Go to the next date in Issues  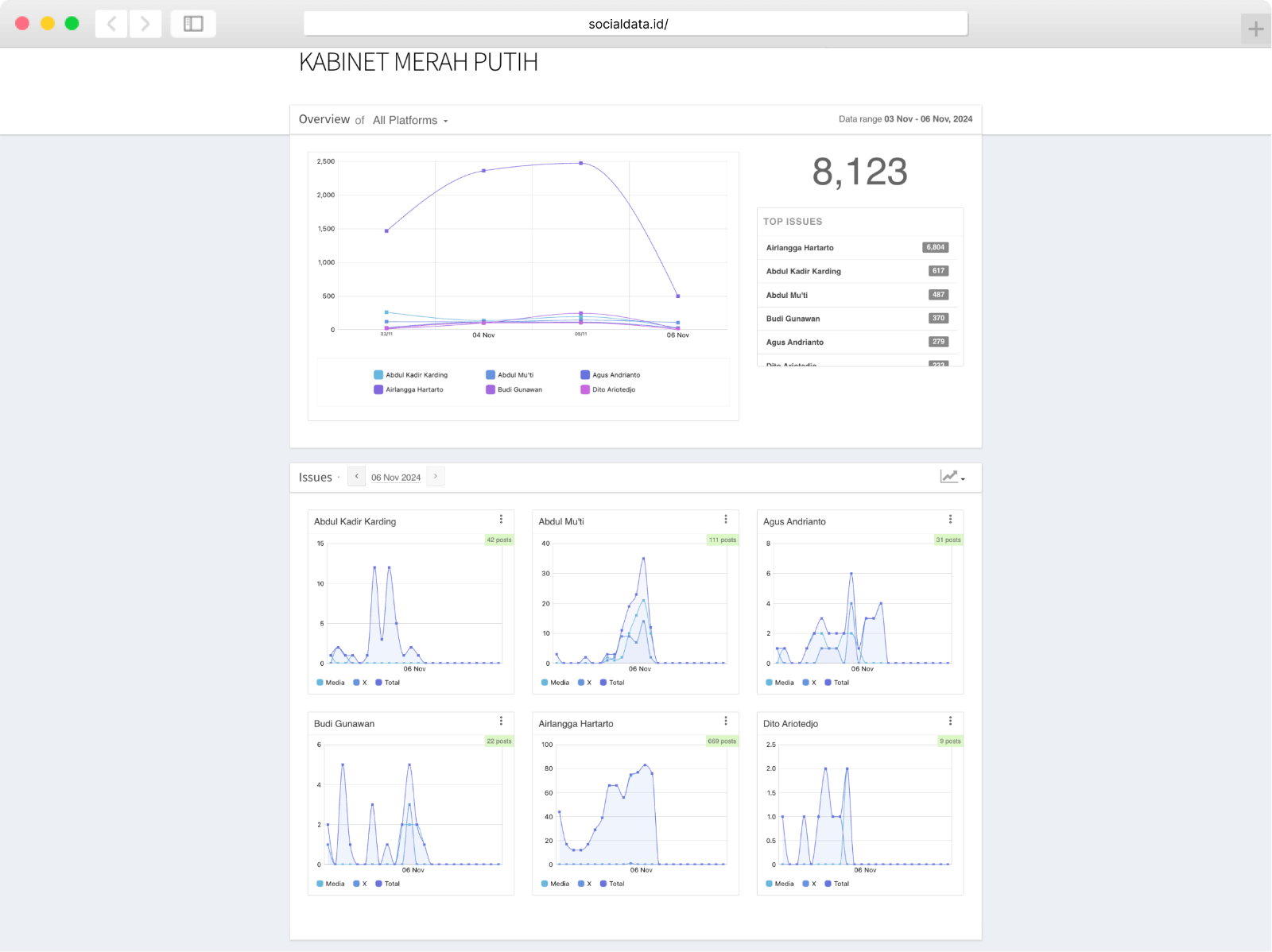[436, 477]
